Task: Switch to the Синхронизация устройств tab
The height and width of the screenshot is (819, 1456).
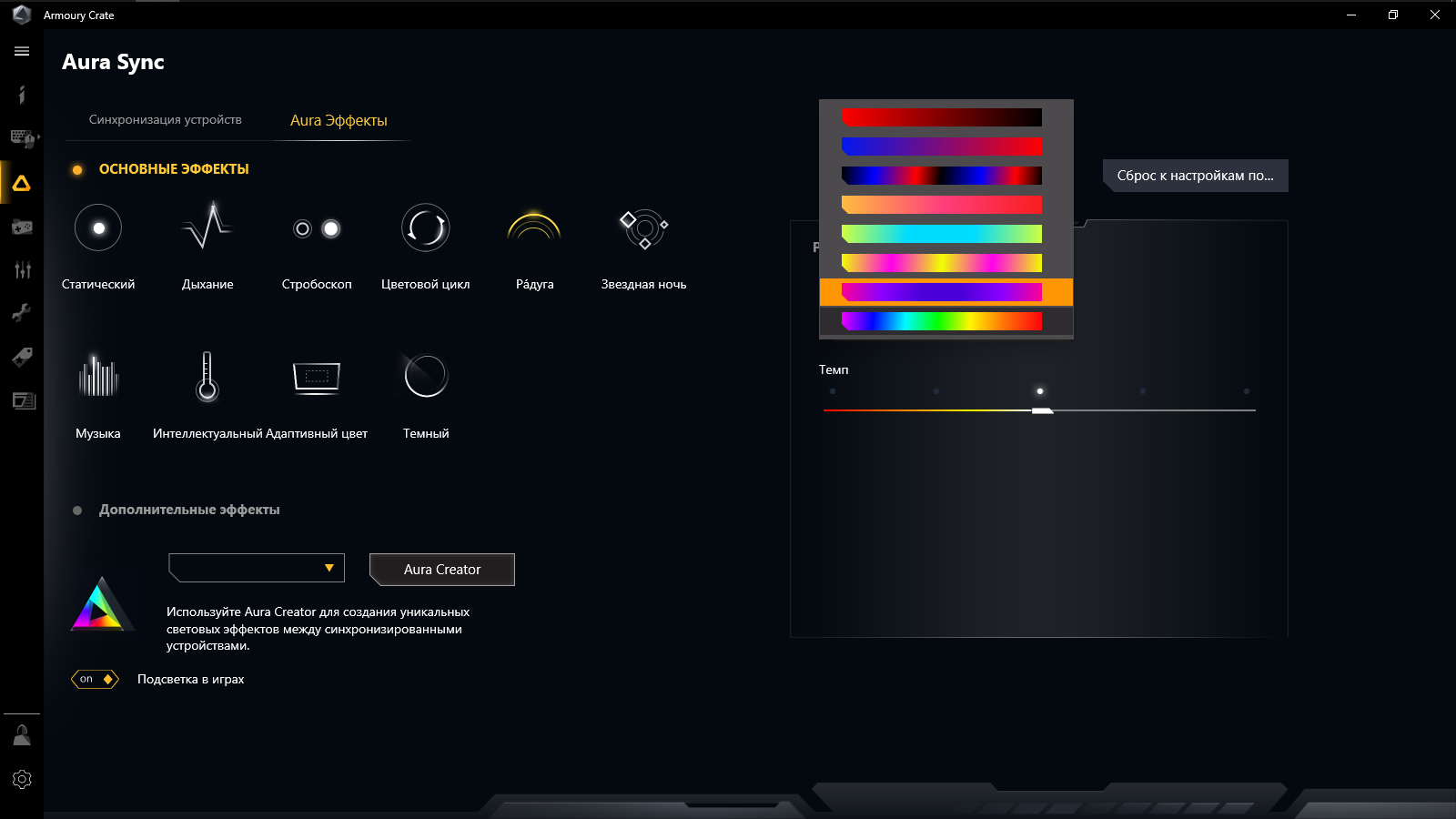Action: pos(165,119)
